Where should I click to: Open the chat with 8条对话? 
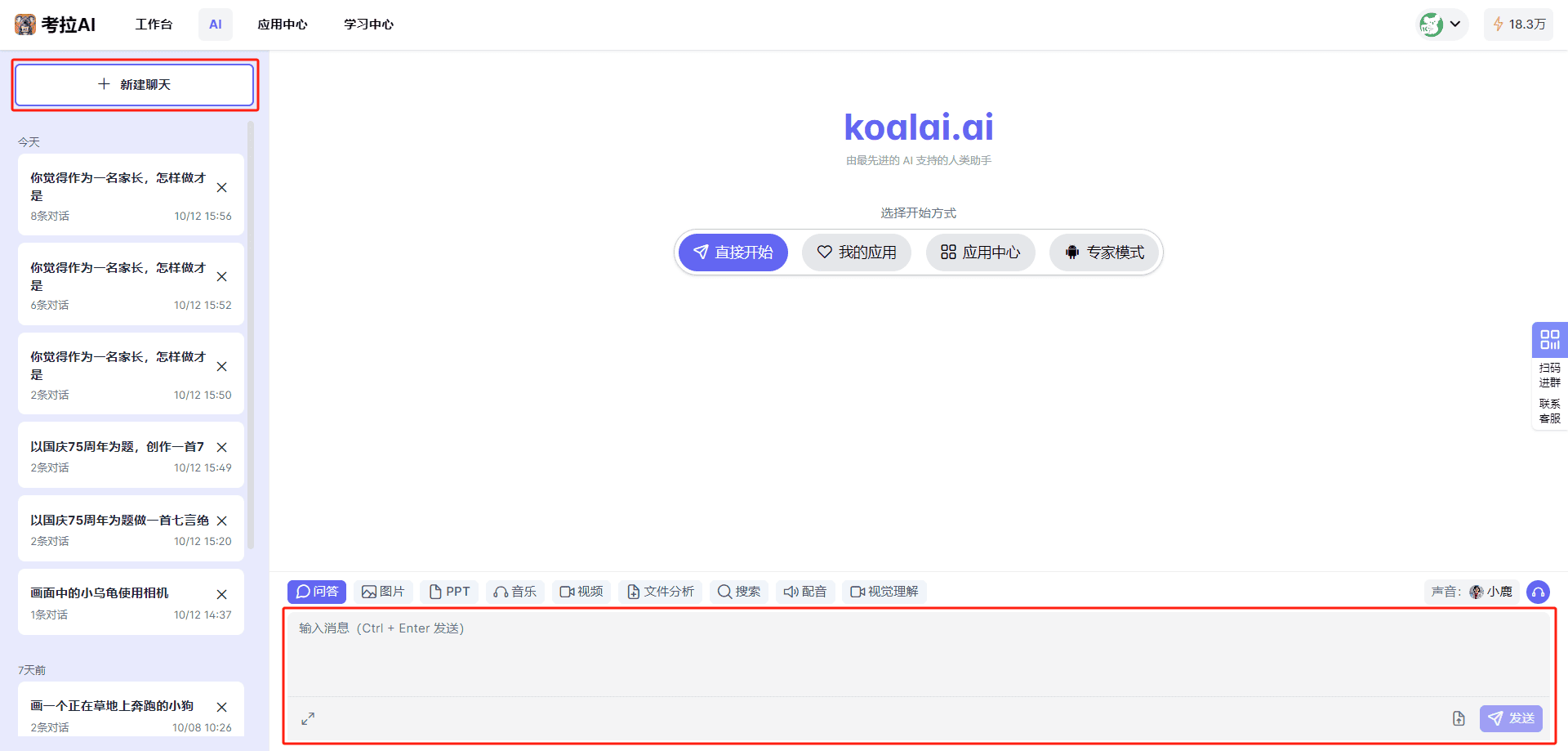[131, 195]
